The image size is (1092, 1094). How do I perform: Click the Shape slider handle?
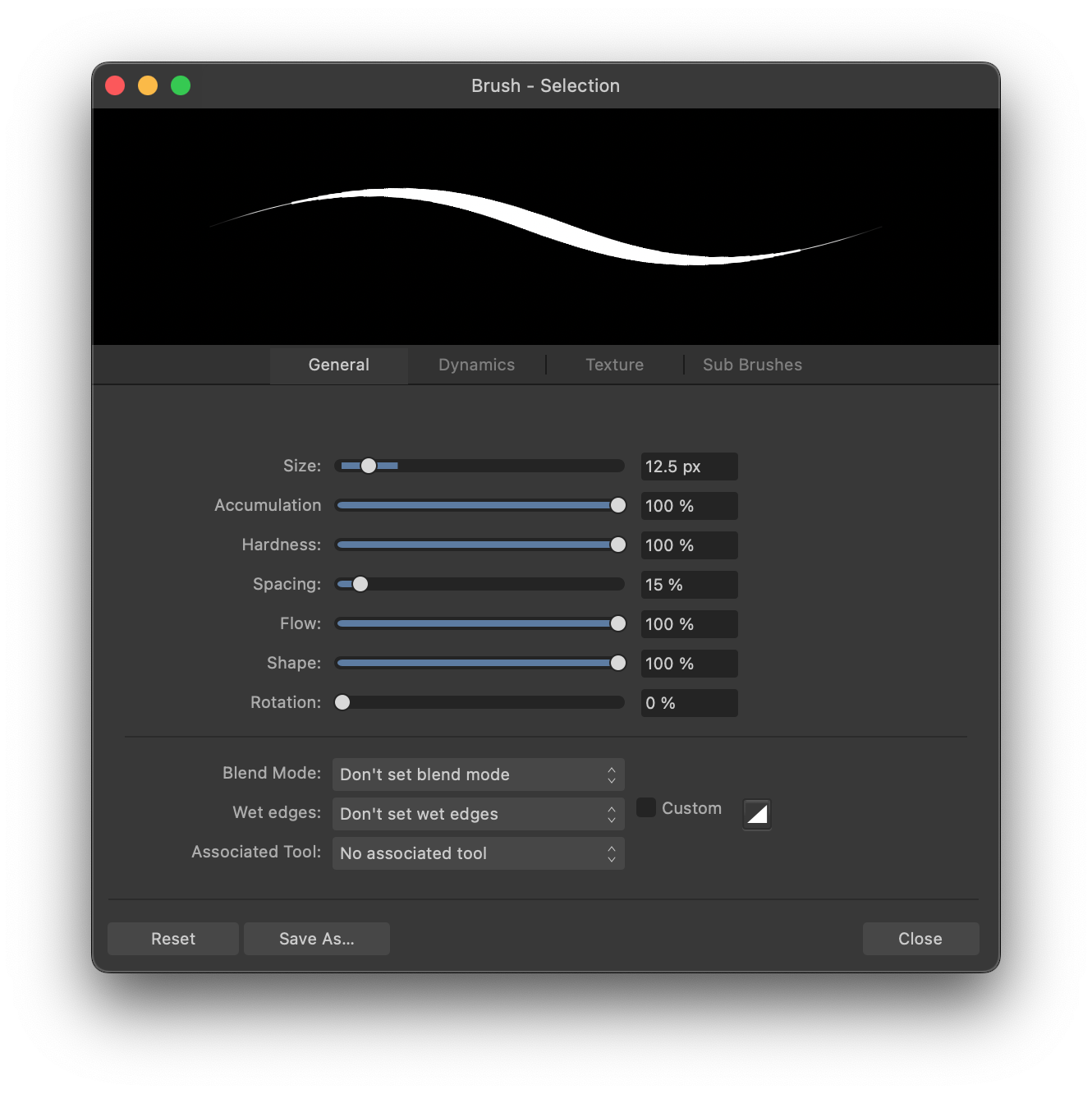pos(618,663)
